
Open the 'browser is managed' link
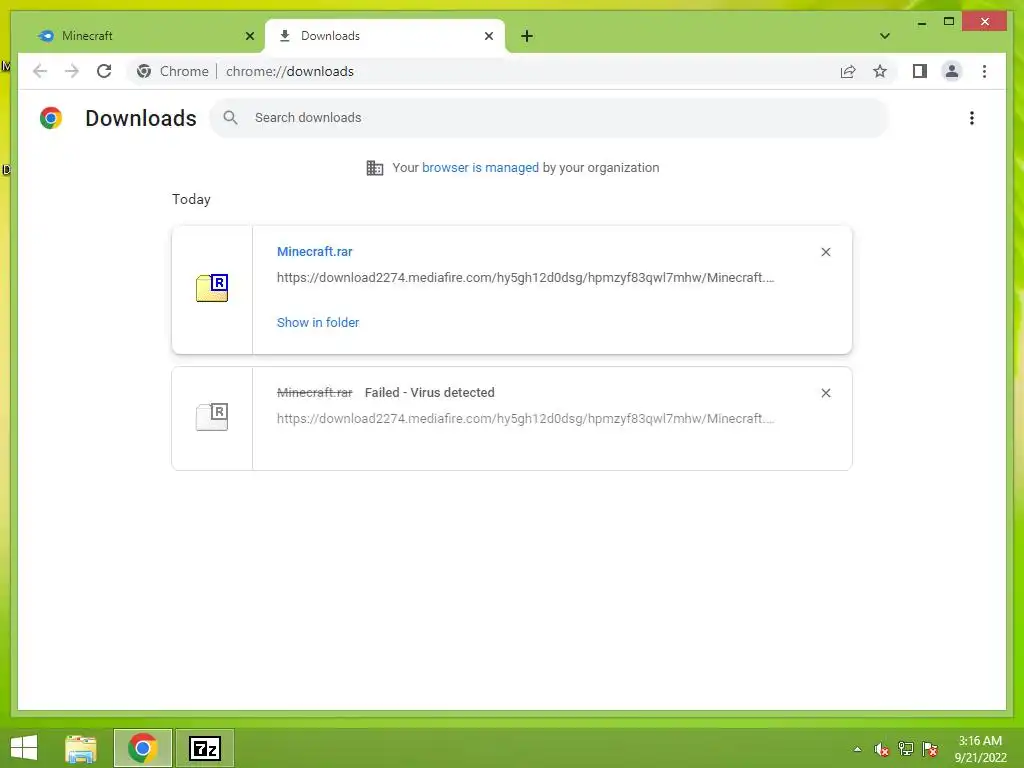coord(480,168)
